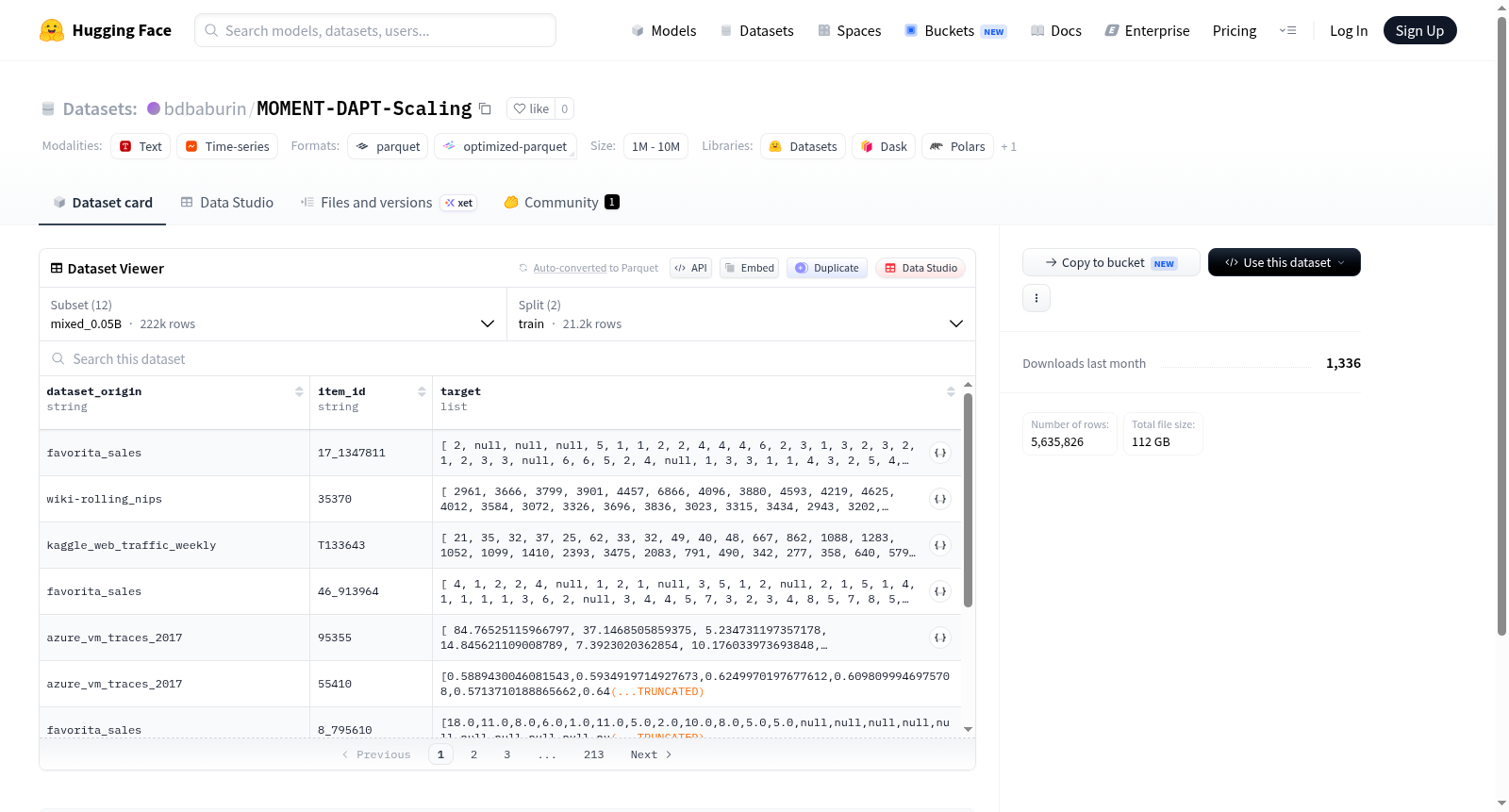Open the navigation overflow menu icon
Image resolution: width=1509 pixels, height=812 pixels.
[1287, 30]
